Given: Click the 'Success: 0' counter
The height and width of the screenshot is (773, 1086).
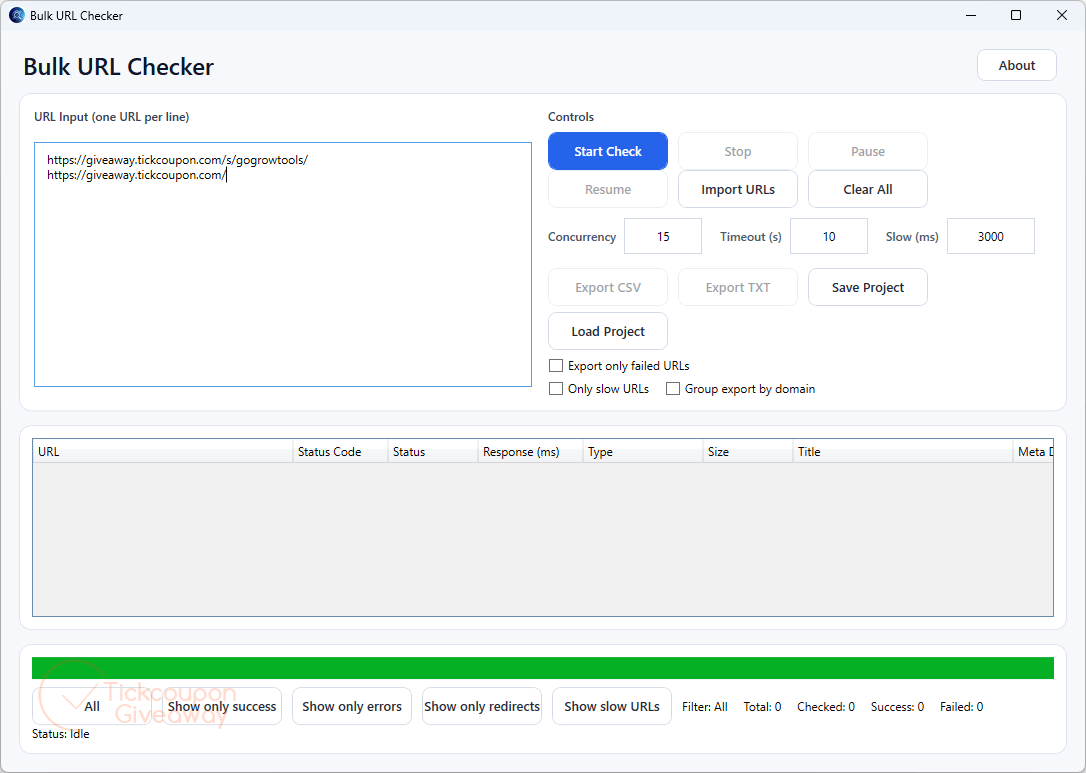Looking at the screenshot, I should [x=897, y=707].
